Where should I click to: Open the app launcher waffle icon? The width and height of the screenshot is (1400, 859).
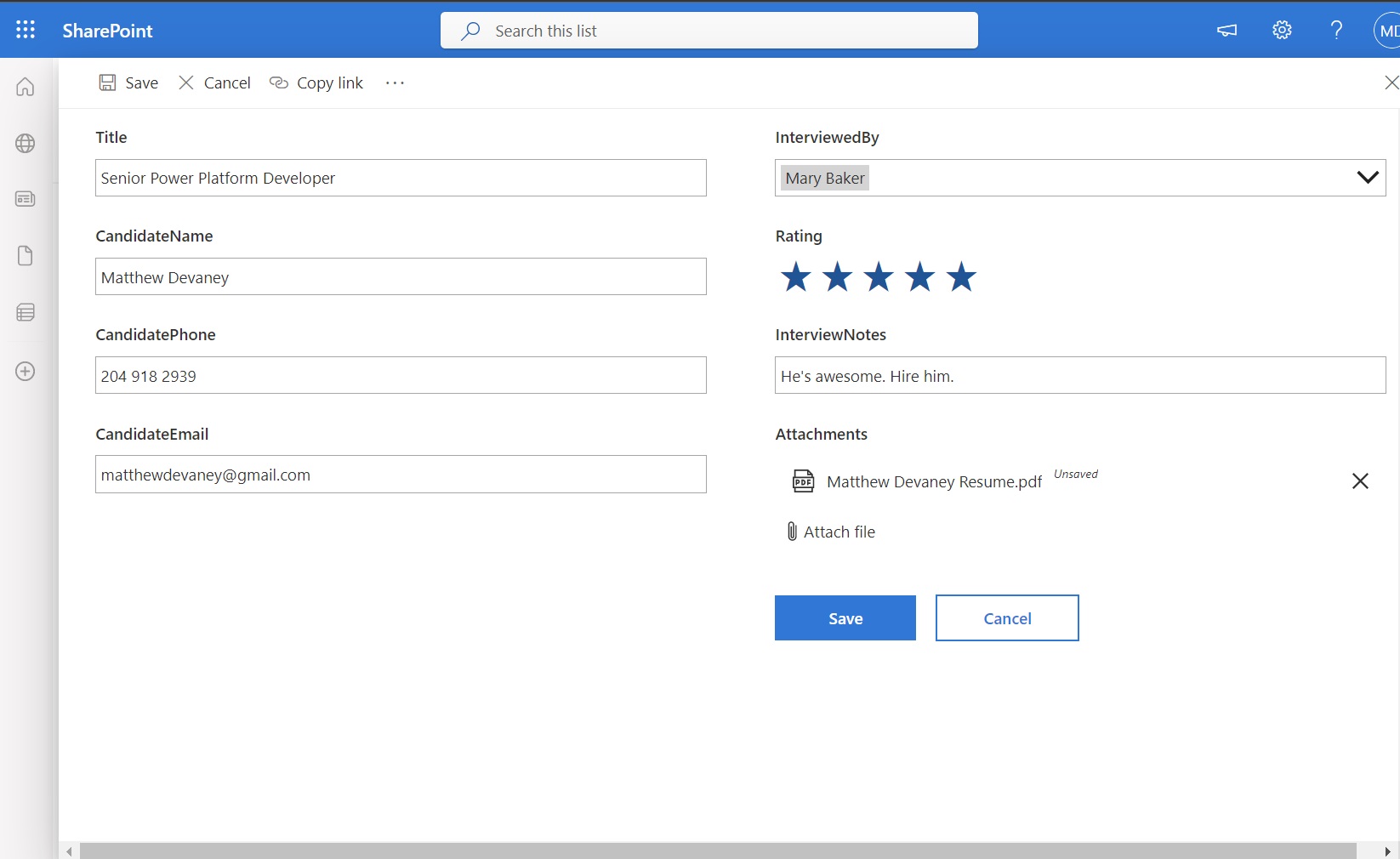pyautogui.click(x=25, y=30)
